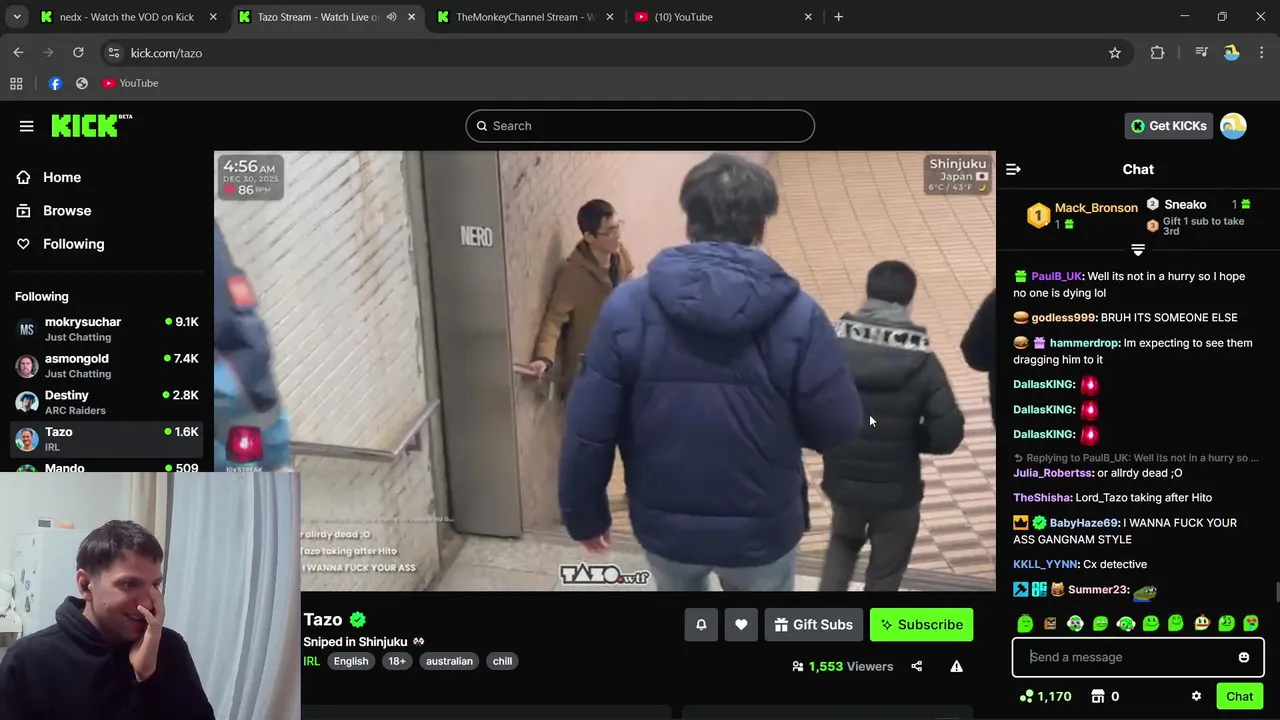1280x720 pixels.
Task: Select Tazo channel in Following list
Action: click(107, 439)
